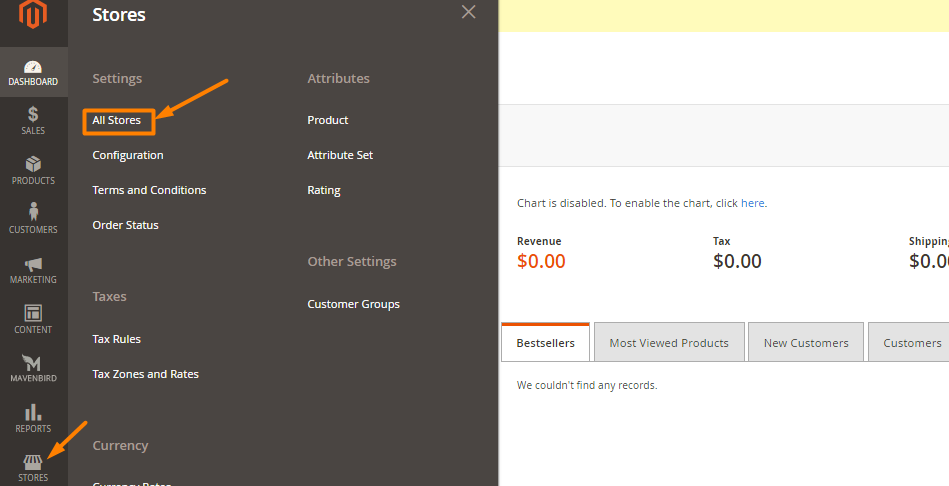
Task: Switch to the New Customers tab
Action: [806, 343]
